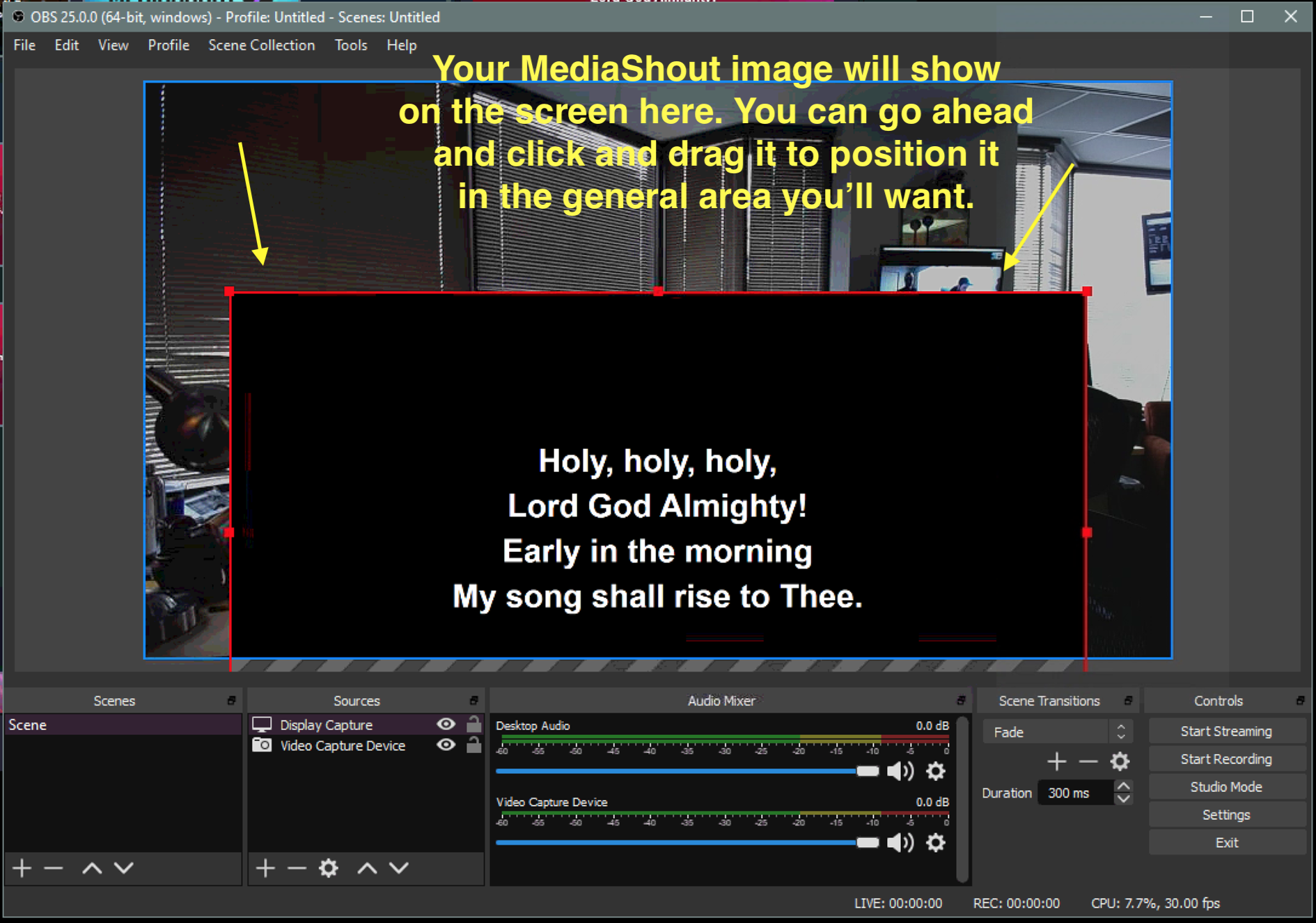Screen dimensions: 1316x923
Task: Open transition properties gear icon
Action: (1120, 762)
